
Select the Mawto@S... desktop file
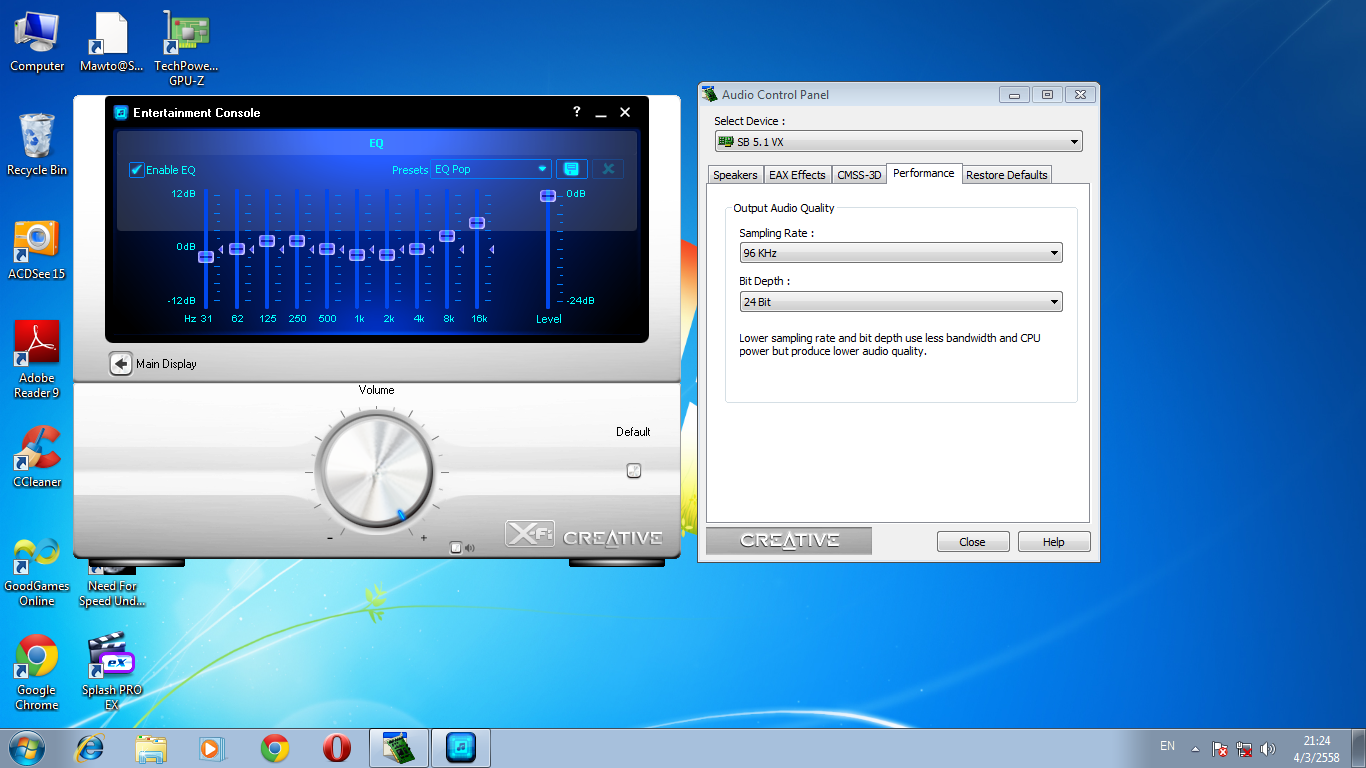pyautogui.click(x=112, y=41)
